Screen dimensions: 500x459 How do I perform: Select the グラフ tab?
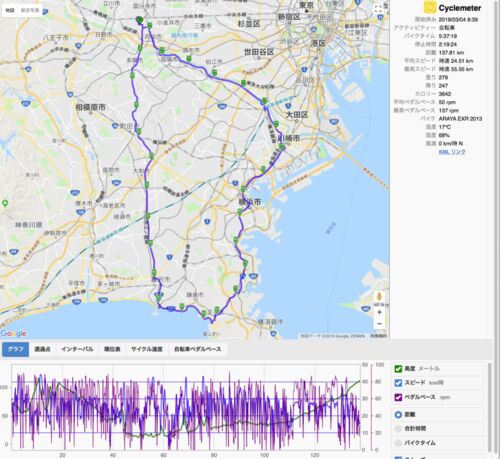pos(15,349)
